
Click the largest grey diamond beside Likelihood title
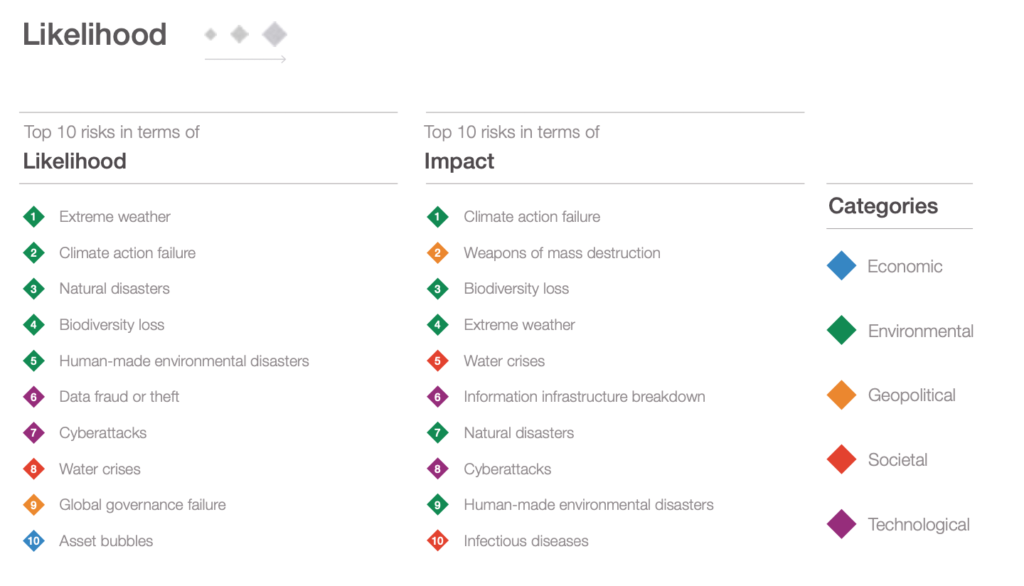274,34
